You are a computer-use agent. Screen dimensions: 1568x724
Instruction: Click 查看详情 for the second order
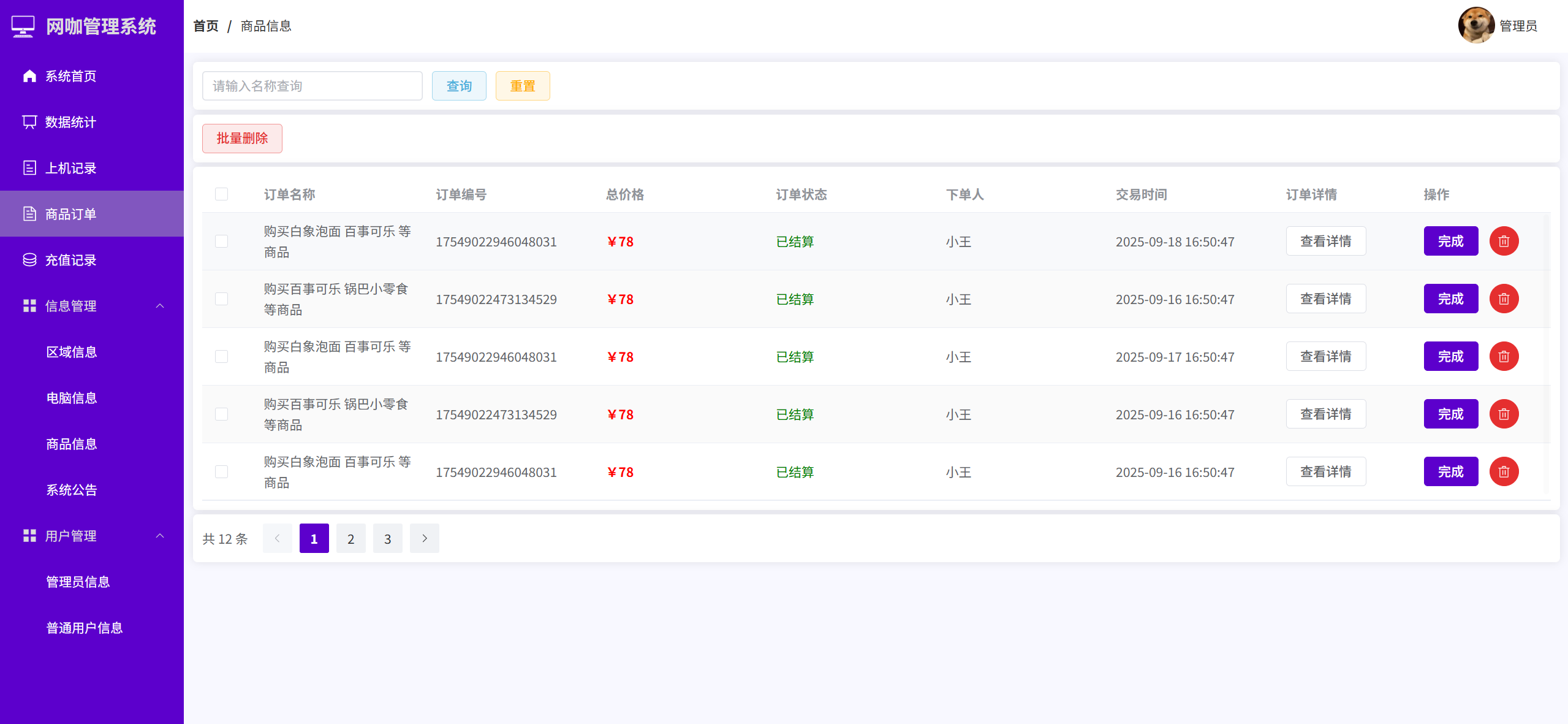coord(1325,299)
